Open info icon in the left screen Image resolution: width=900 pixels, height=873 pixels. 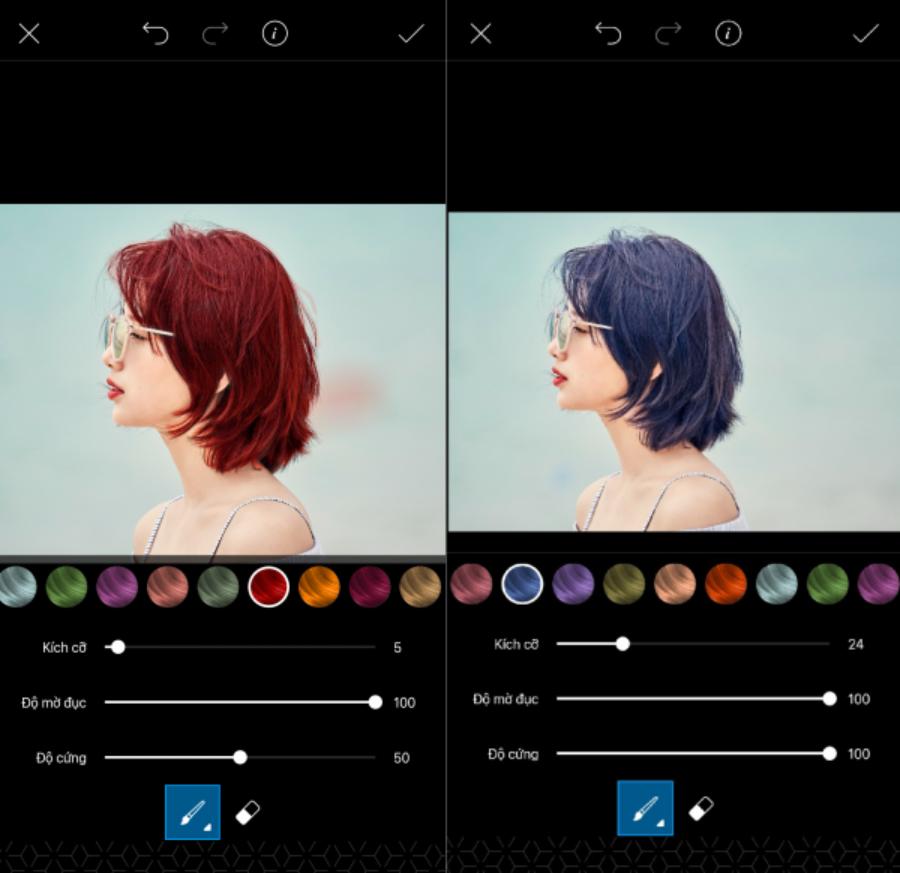[x=275, y=34]
